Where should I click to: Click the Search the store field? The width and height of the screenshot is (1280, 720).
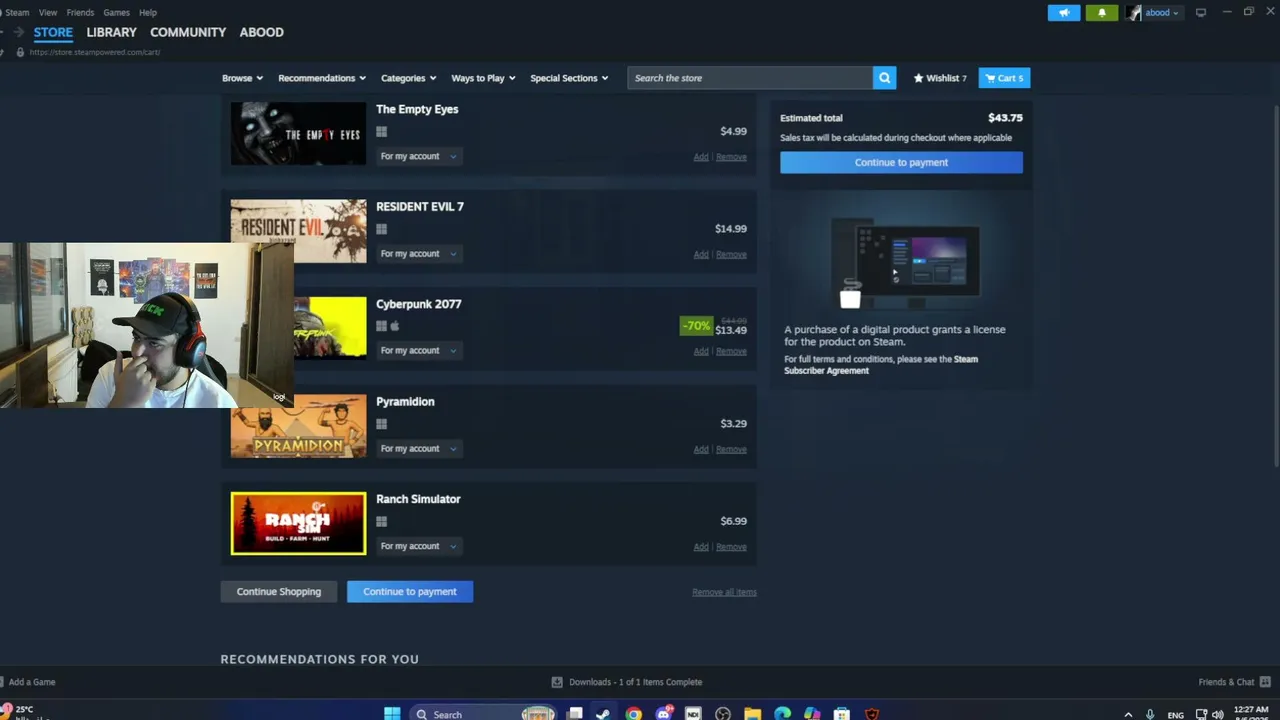[x=750, y=78]
